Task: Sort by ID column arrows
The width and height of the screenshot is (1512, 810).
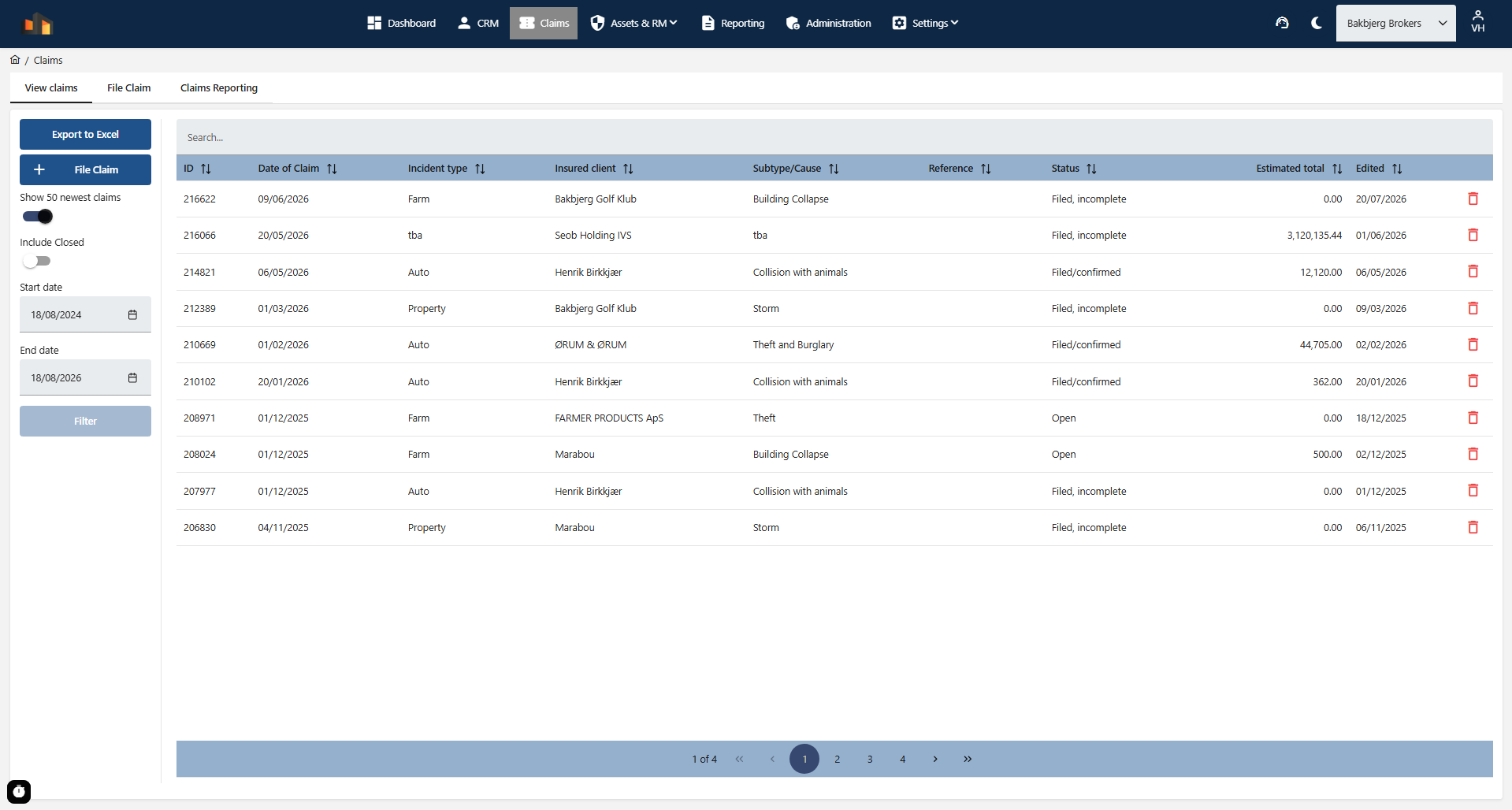Action: point(206,169)
